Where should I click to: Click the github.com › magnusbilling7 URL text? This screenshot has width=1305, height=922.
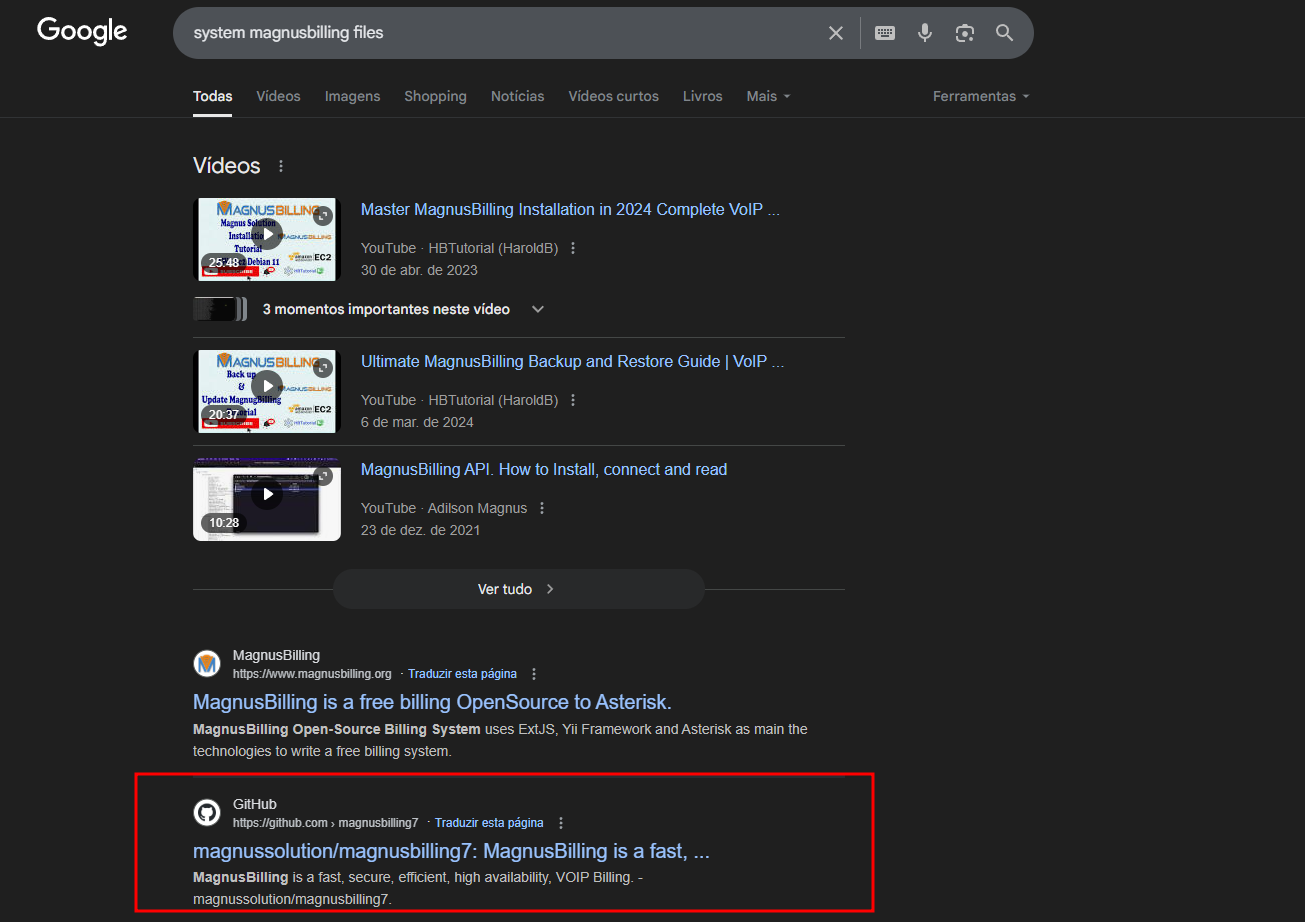pos(325,823)
